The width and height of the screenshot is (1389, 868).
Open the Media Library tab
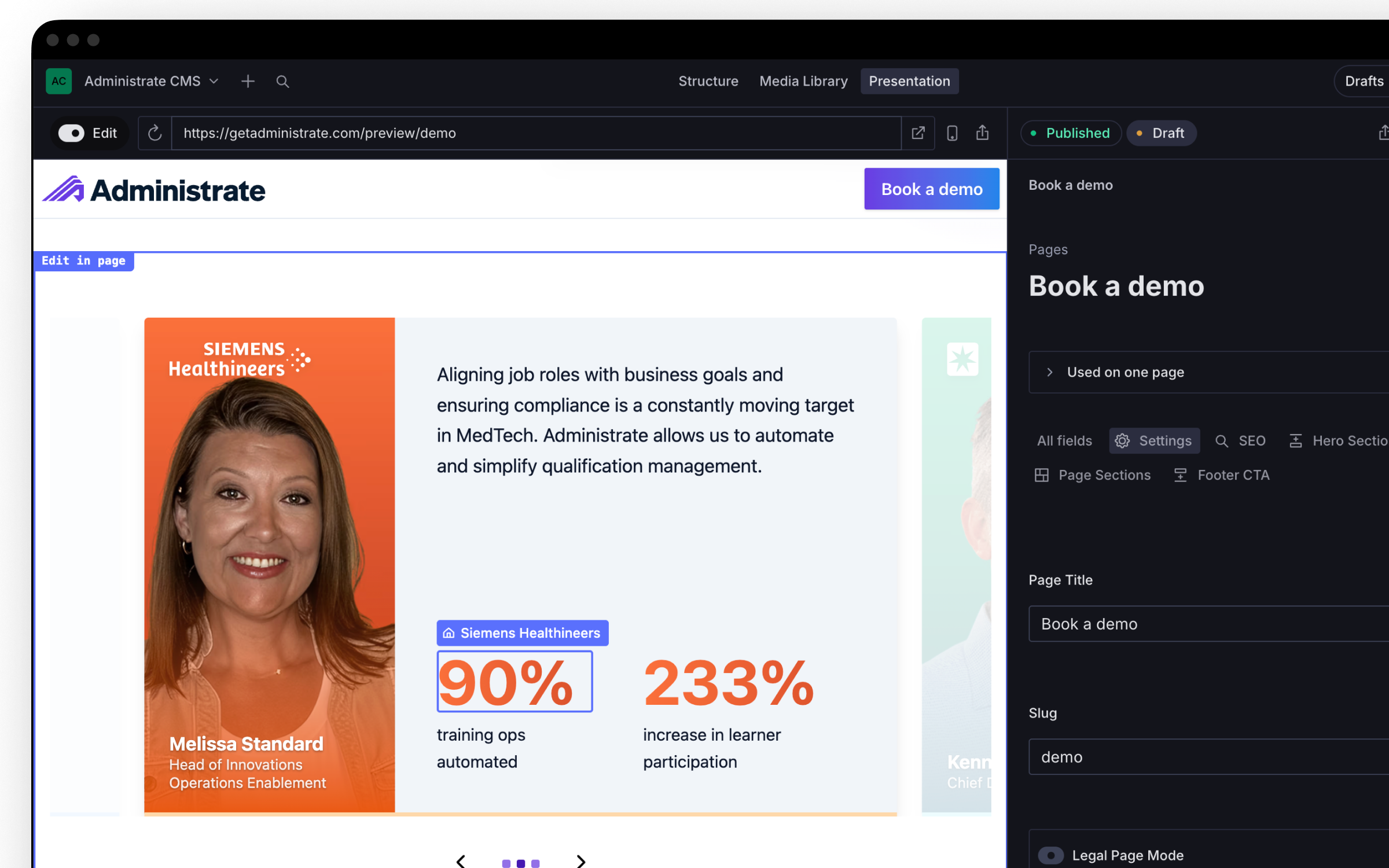[803, 81]
